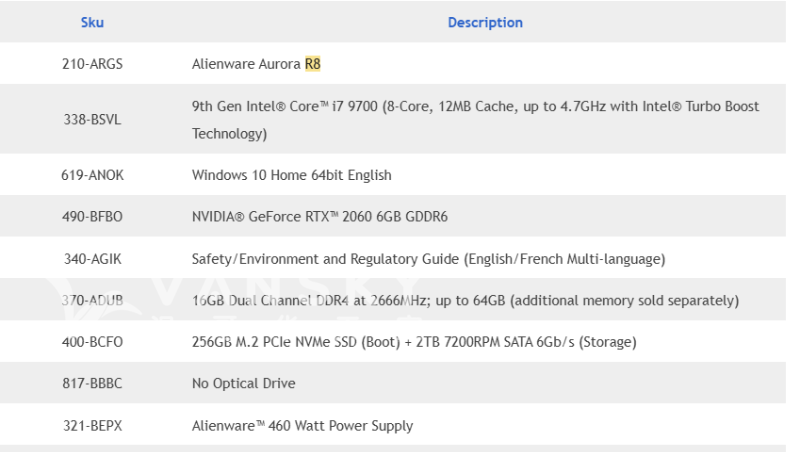Select the 340-AGIK sku cell
Image resolution: width=800 pixels, height=452 pixels.
pos(92,259)
